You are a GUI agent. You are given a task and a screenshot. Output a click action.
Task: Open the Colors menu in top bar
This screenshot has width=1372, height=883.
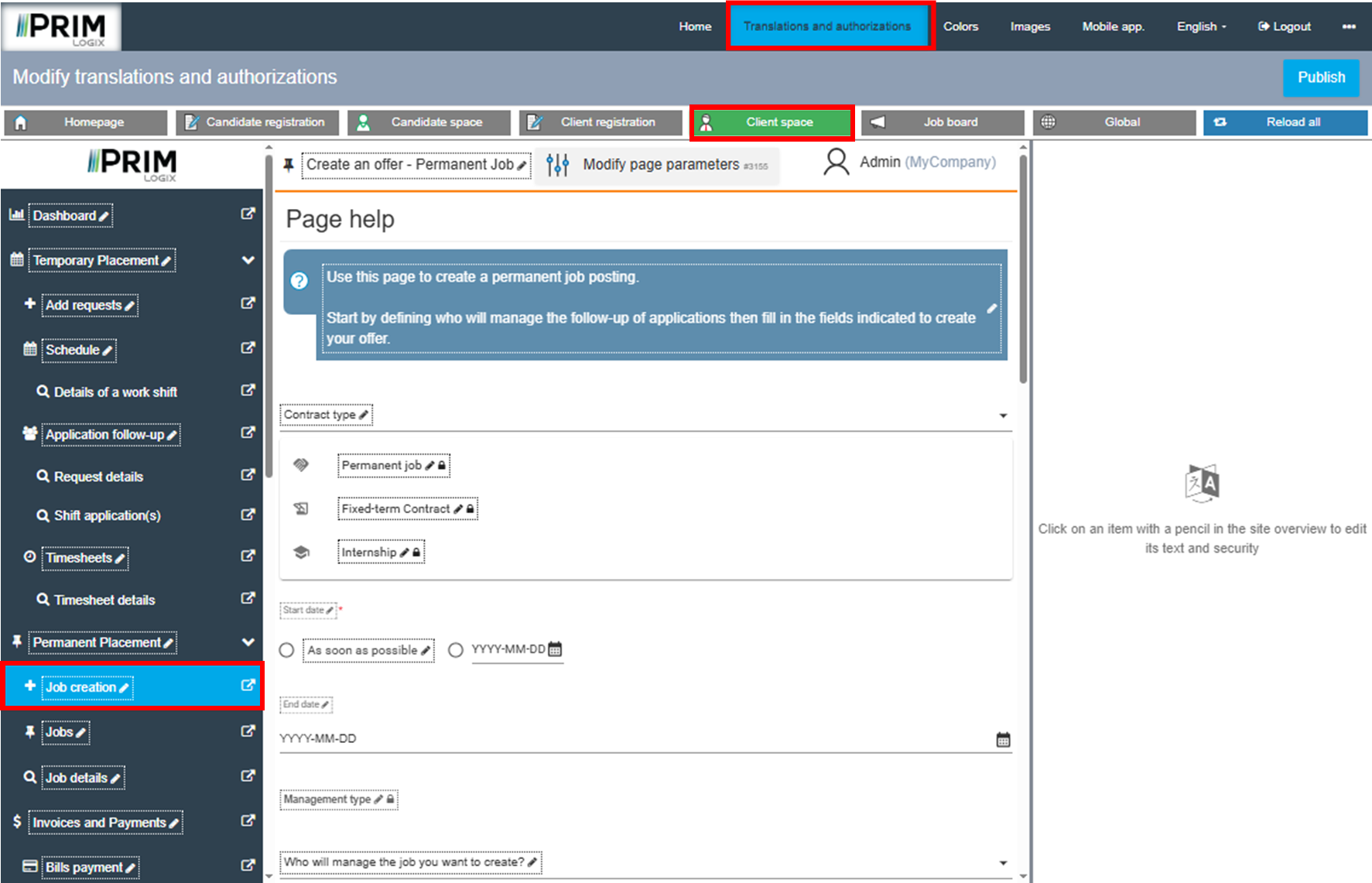tap(960, 26)
